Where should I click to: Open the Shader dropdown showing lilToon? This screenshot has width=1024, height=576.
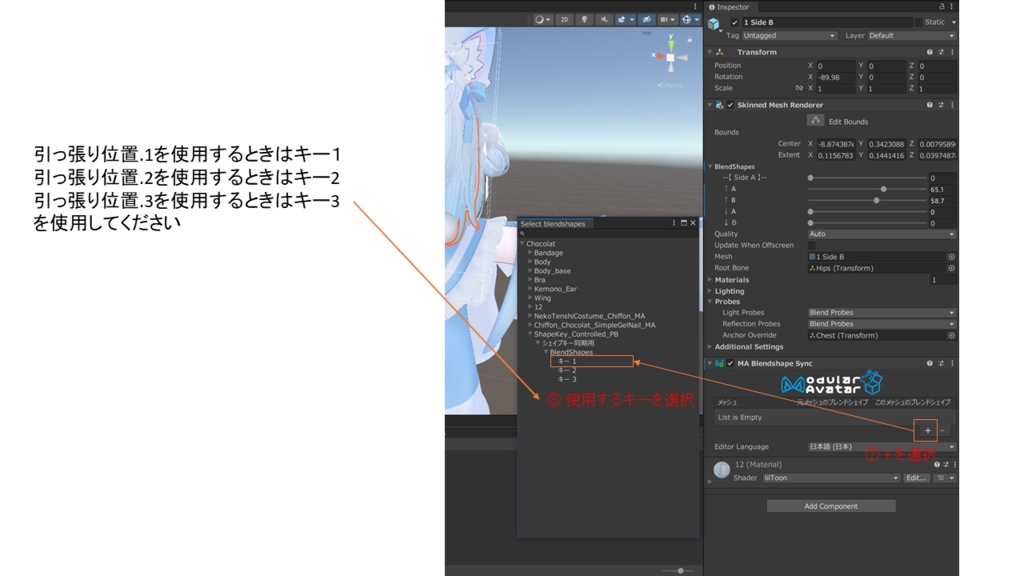[831, 478]
